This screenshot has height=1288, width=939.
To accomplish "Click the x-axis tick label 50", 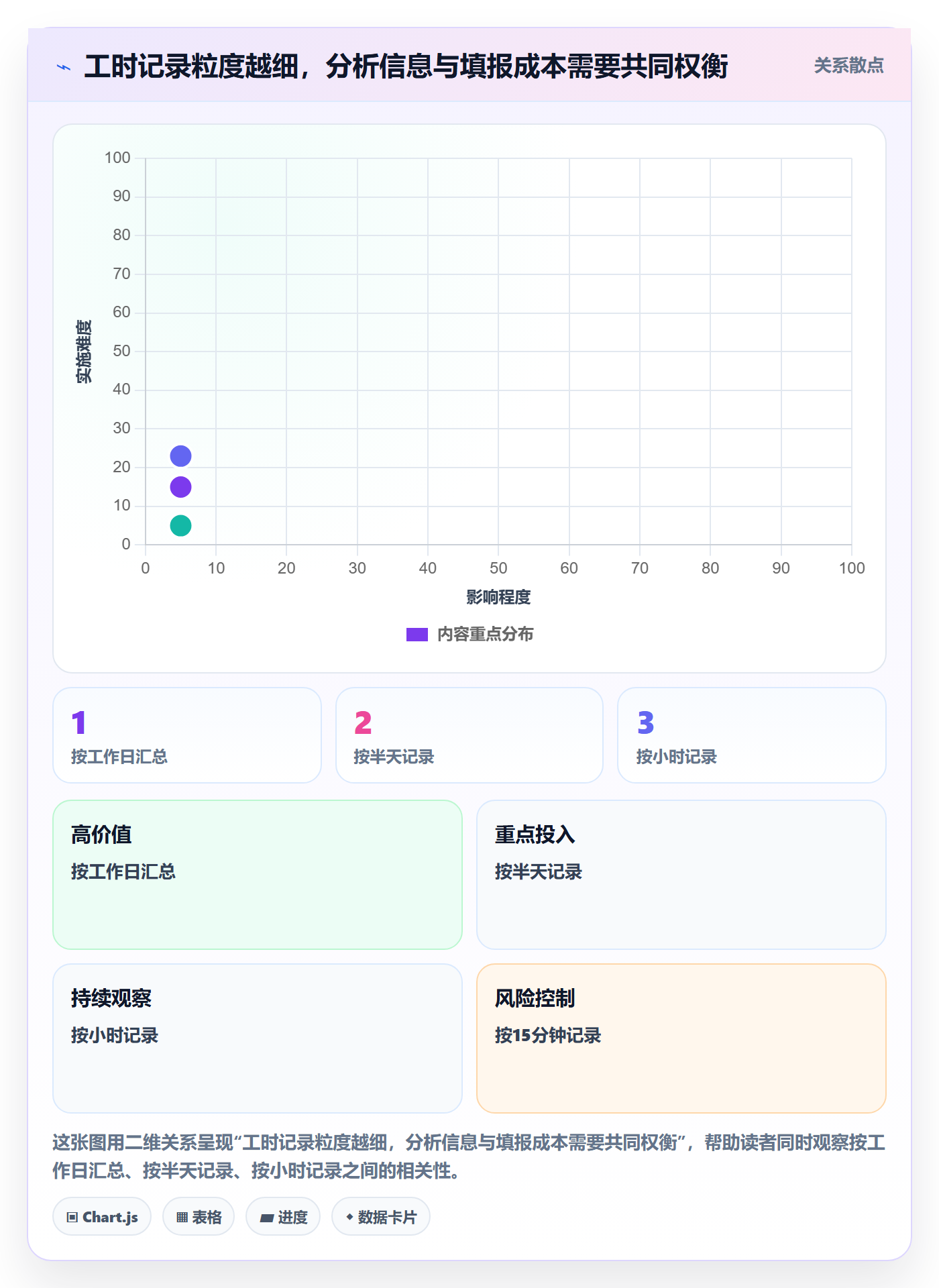I will click(x=498, y=568).
